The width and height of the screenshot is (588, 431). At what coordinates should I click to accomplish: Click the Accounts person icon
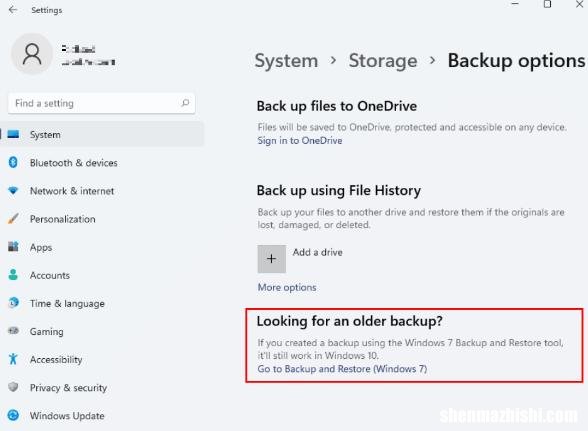pos(13,275)
